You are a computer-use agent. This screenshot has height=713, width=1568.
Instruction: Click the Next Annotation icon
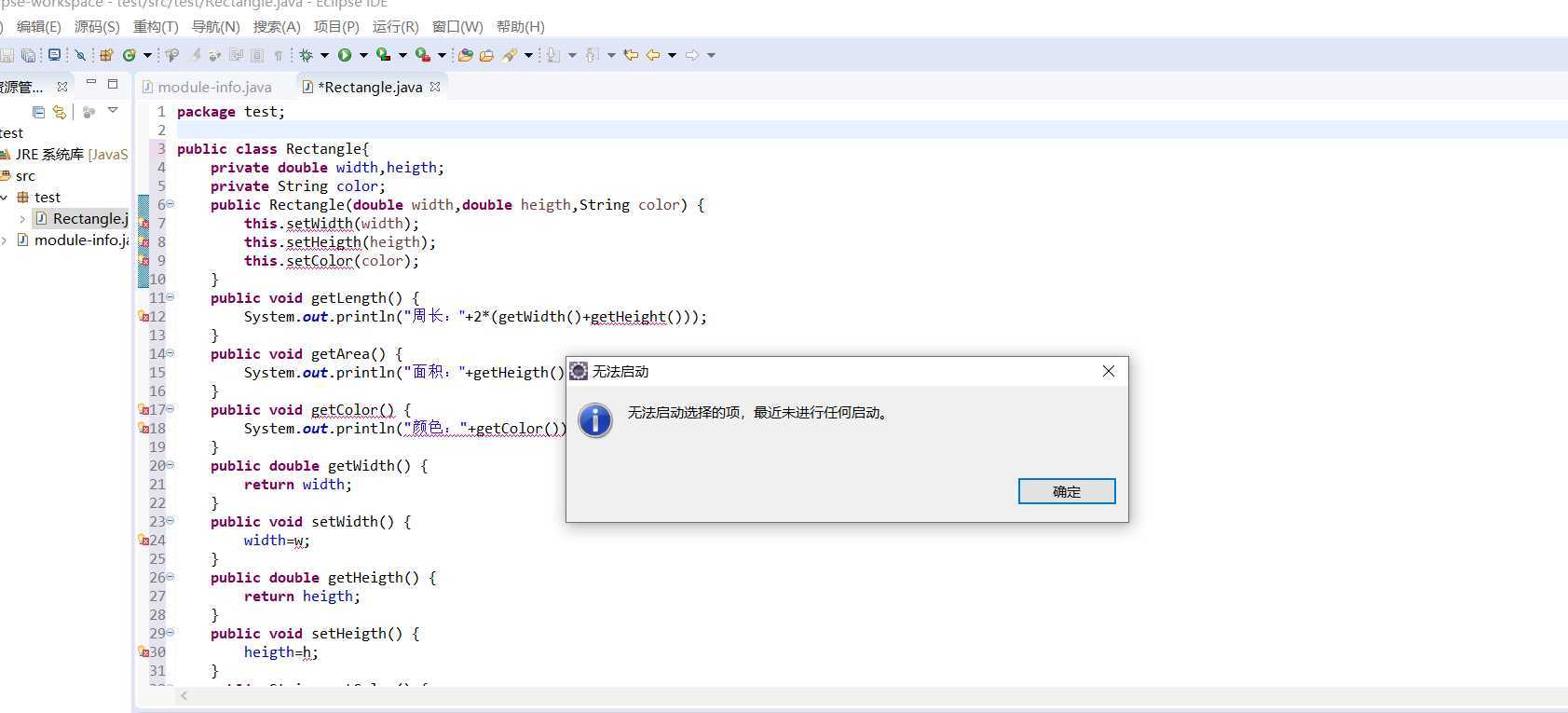coord(553,55)
